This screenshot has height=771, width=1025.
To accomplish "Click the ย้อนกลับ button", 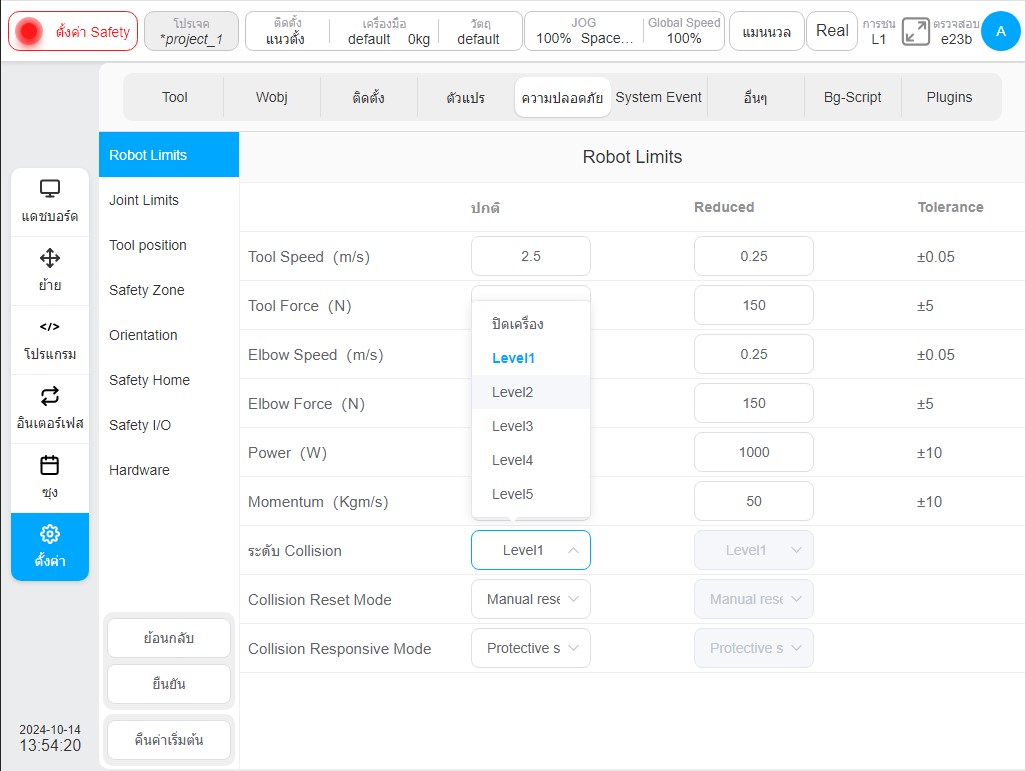I will coord(169,638).
